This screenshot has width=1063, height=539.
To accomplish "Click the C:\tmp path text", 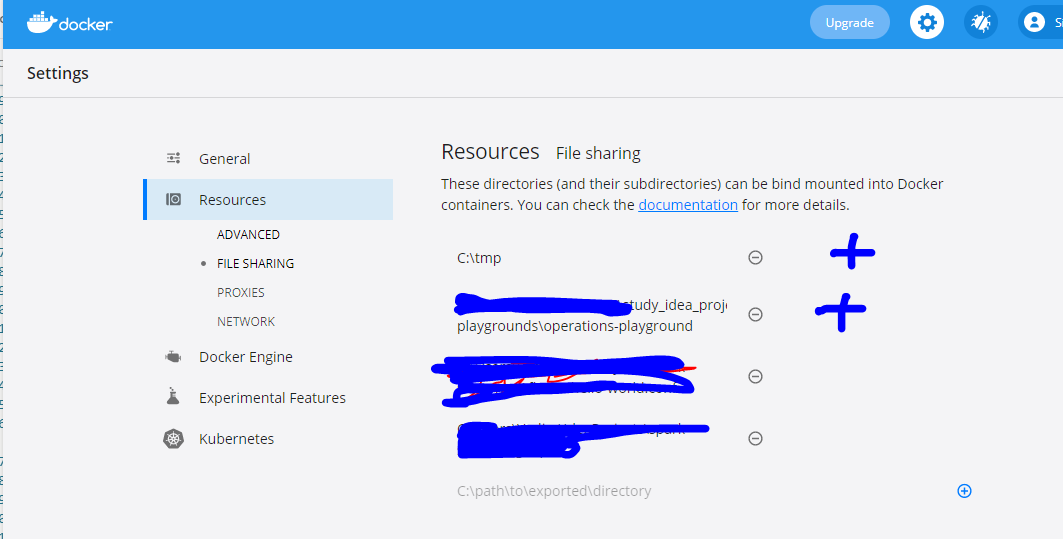I will click(479, 258).
